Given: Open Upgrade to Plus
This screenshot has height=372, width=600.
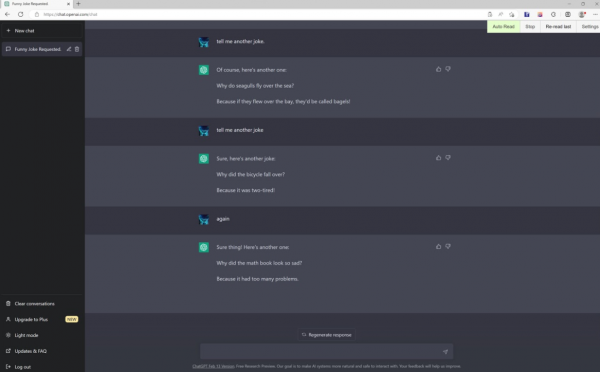Looking at the screenshot, I should [x=41, y=319].
